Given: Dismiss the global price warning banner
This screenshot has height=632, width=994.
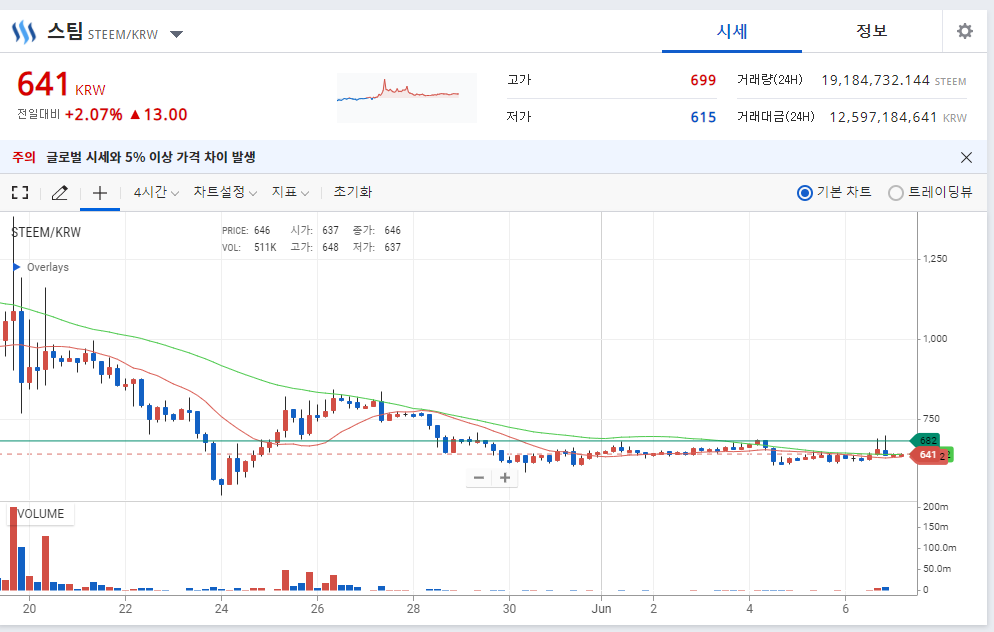Looking at the screenshot, I should (x=966, y=157).
